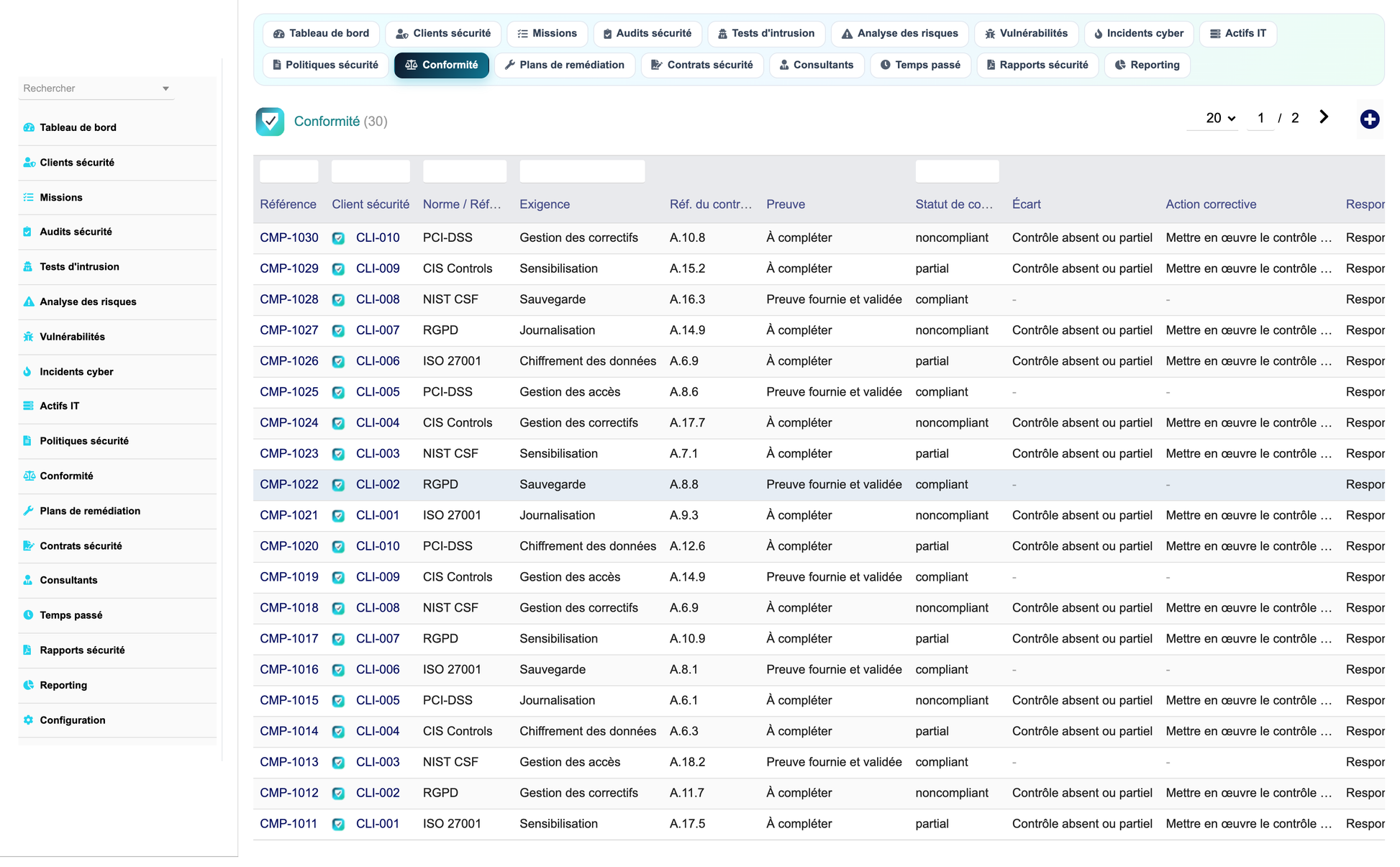1400x867 pixels.
Task: Go to next page arrow
Action: click(x=1324, y=117)
